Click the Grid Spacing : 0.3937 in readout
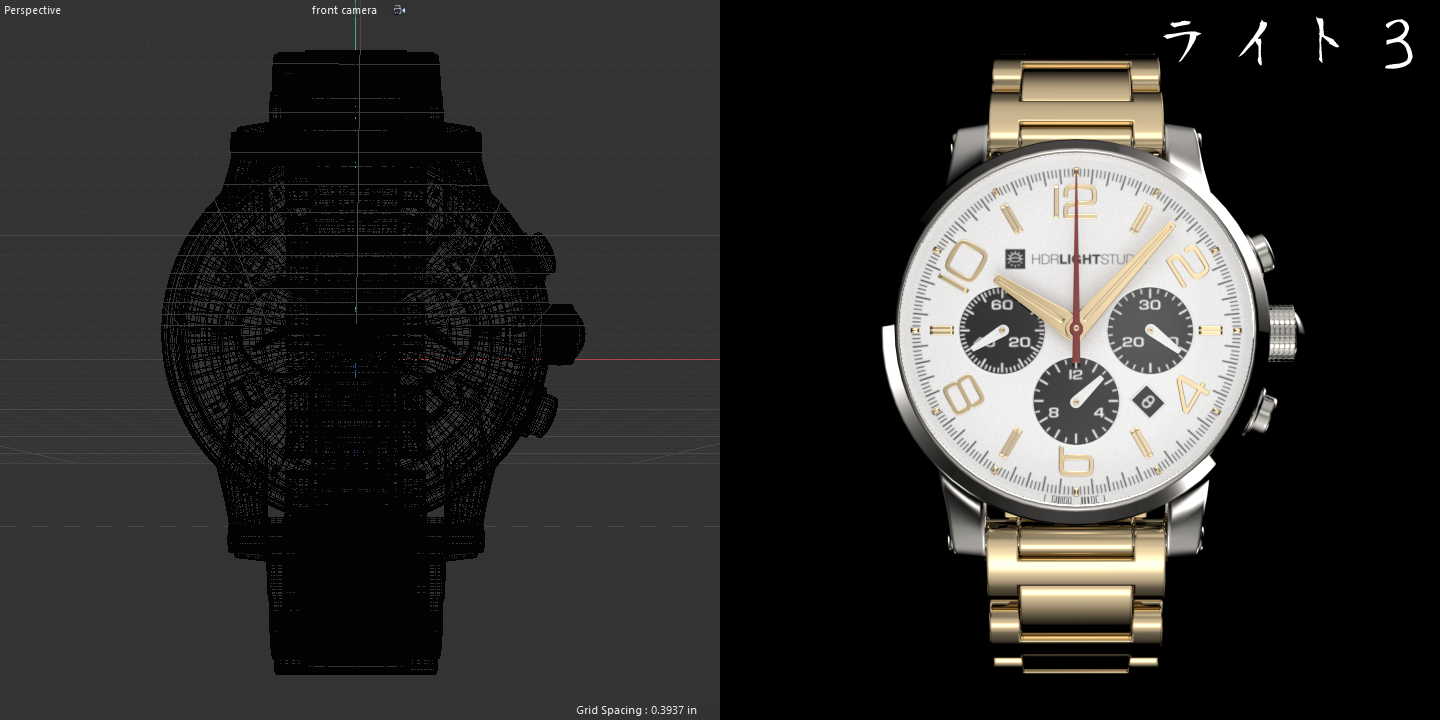The width and height of the screenshot is (1440, 720). [x=636, y=710]
